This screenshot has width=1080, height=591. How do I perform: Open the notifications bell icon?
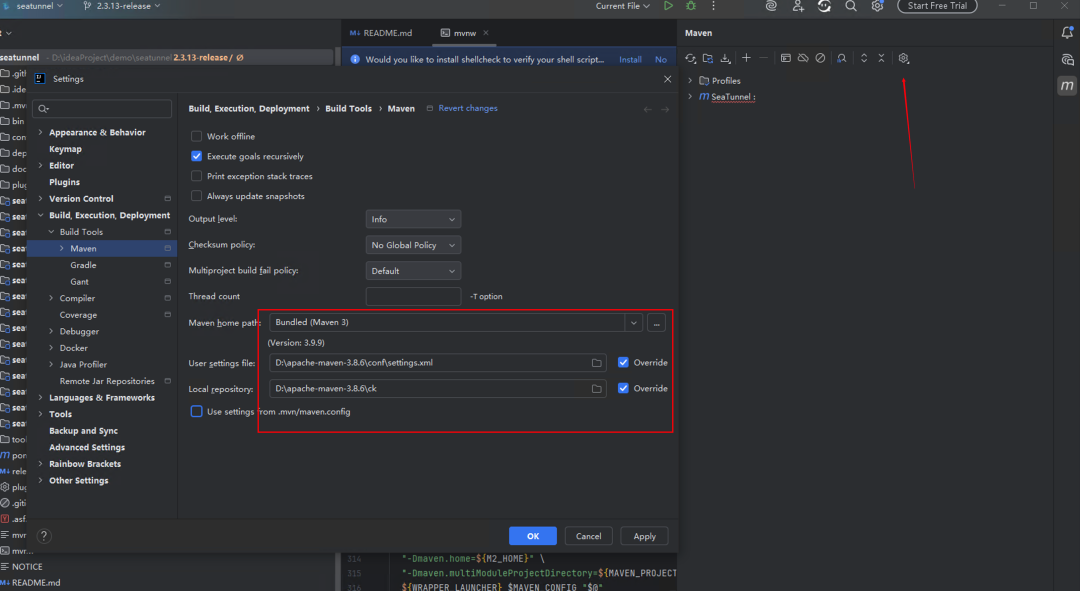pos(1067,32)
